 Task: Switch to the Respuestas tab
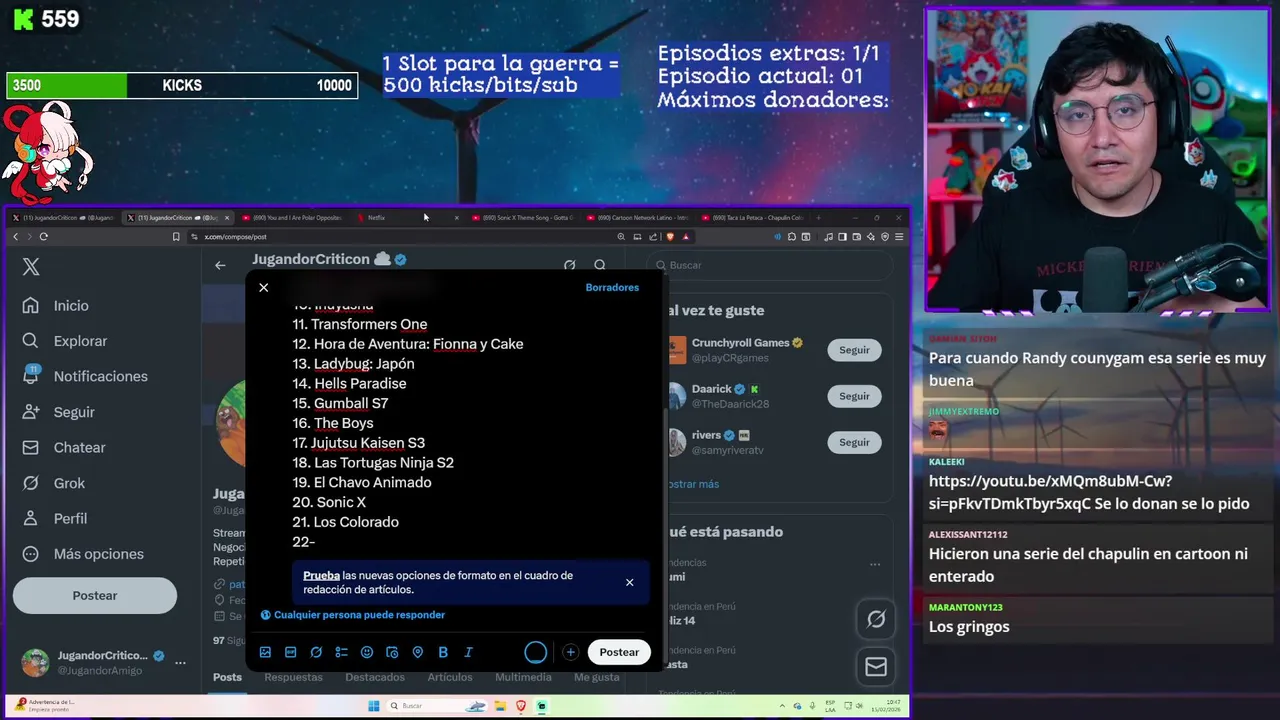(x=293, y=677)
